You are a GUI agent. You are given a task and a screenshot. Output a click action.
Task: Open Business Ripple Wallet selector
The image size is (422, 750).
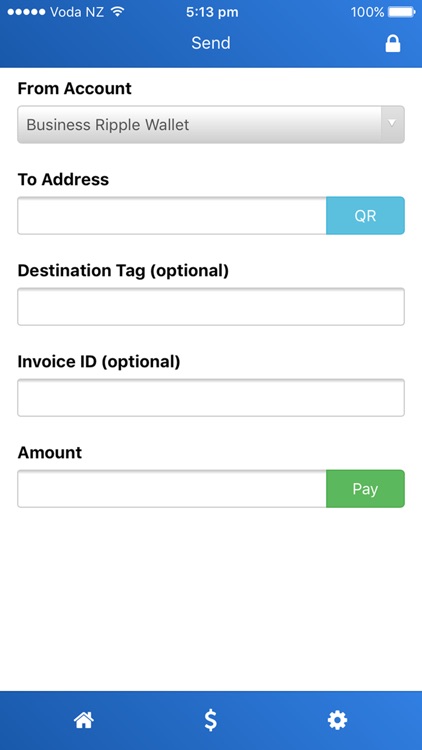click(x=211, y=124)
